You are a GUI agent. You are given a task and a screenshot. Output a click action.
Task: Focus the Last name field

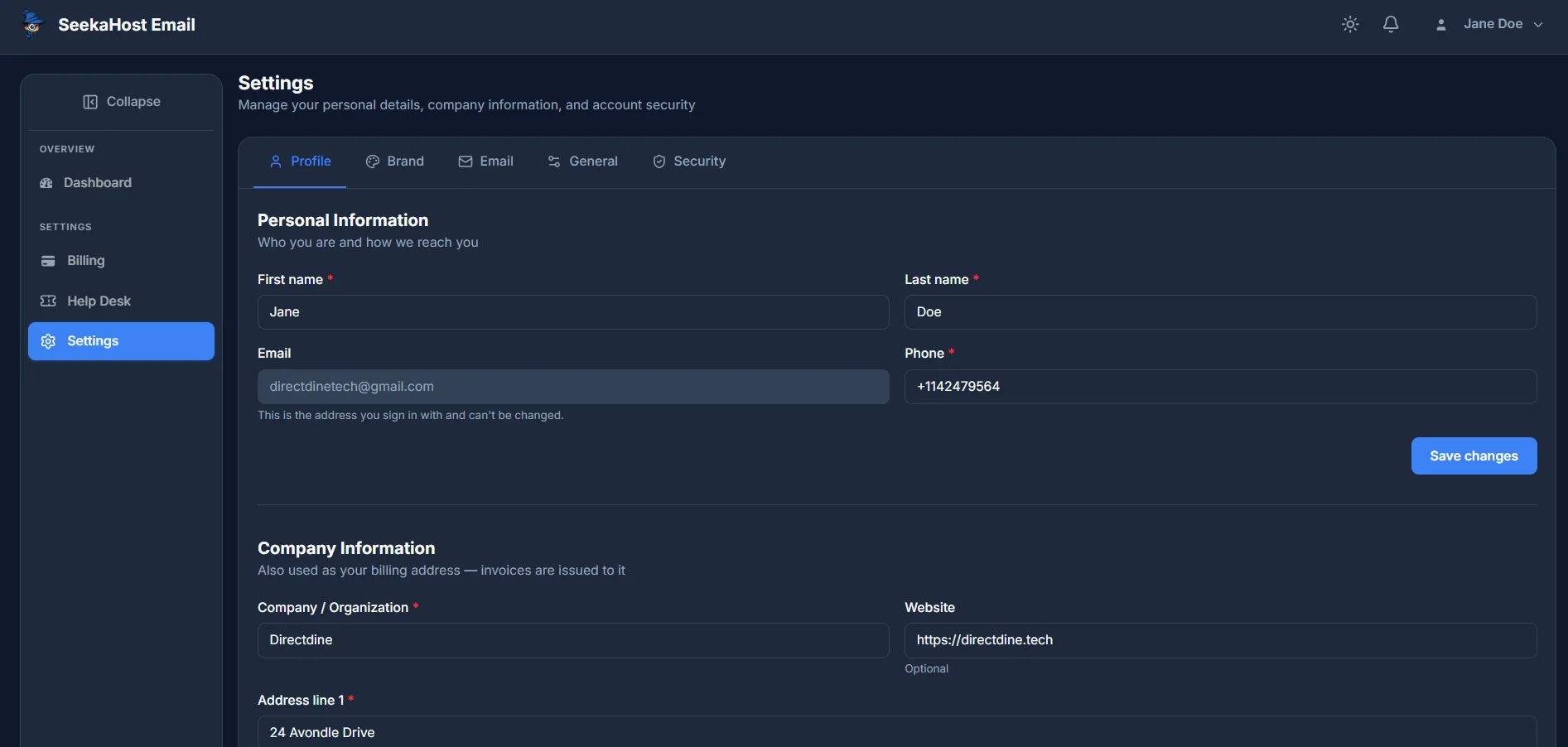pos(1221,312)
